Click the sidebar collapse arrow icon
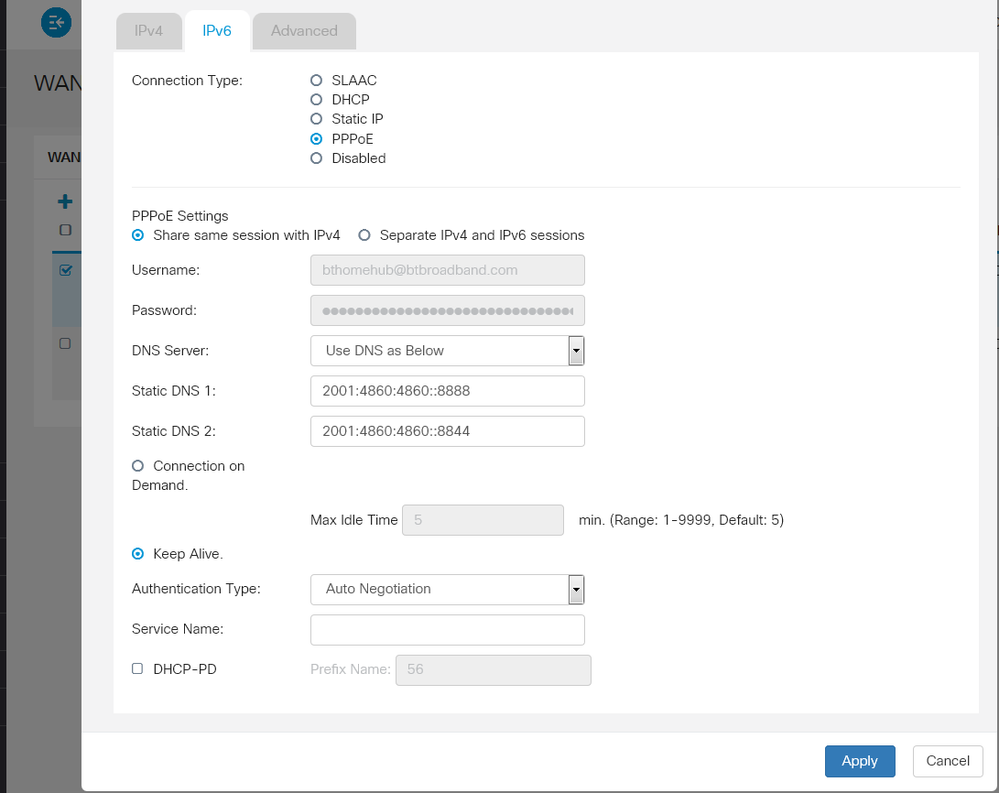This screenshot has height=793, width=999. [x=56, y=22]
